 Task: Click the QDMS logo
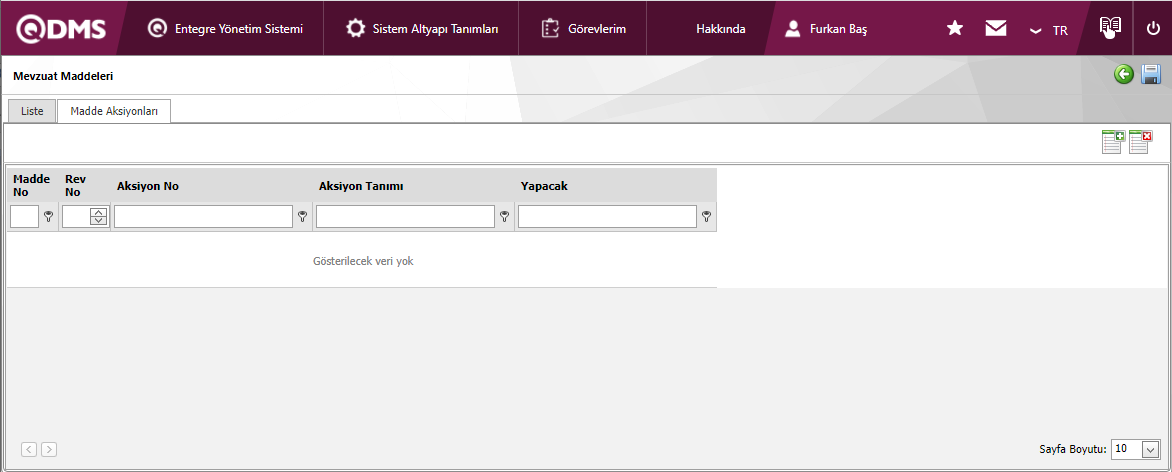61,29
